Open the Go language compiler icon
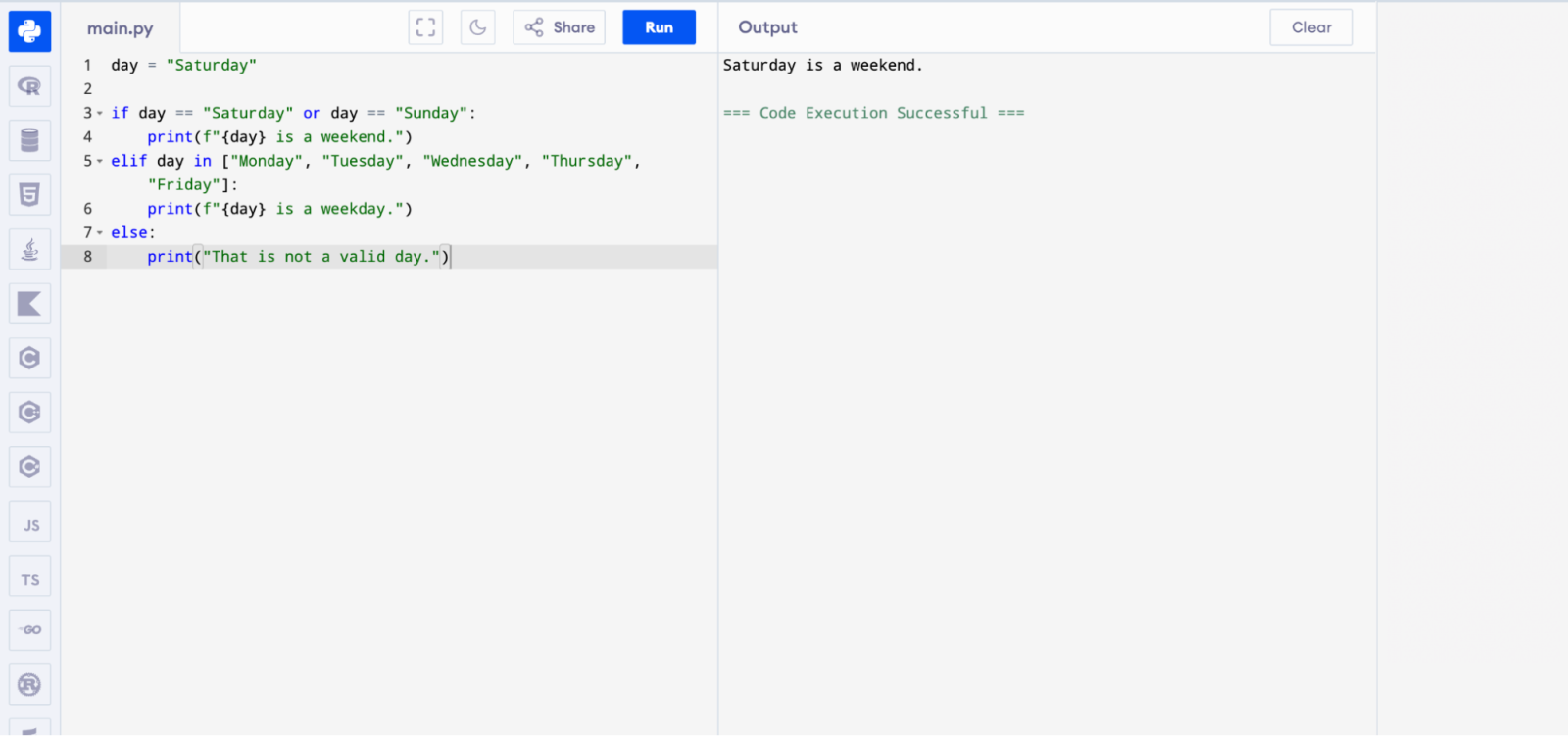Screen dimensions: 1568x736 point(29,630)
